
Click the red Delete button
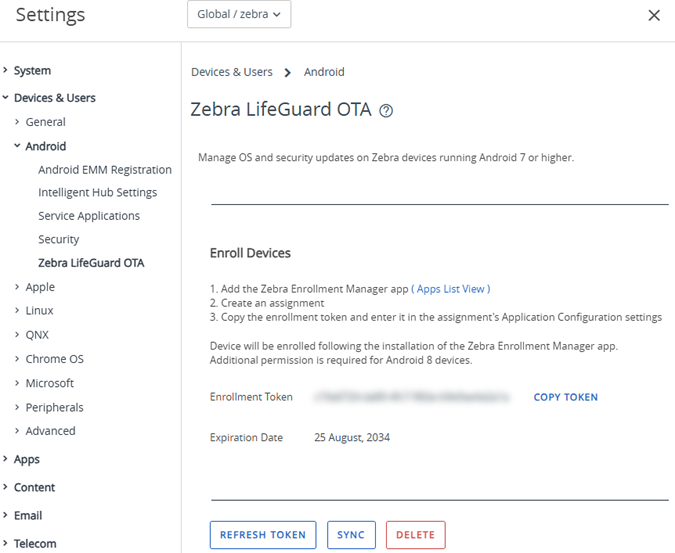(415, 535)
